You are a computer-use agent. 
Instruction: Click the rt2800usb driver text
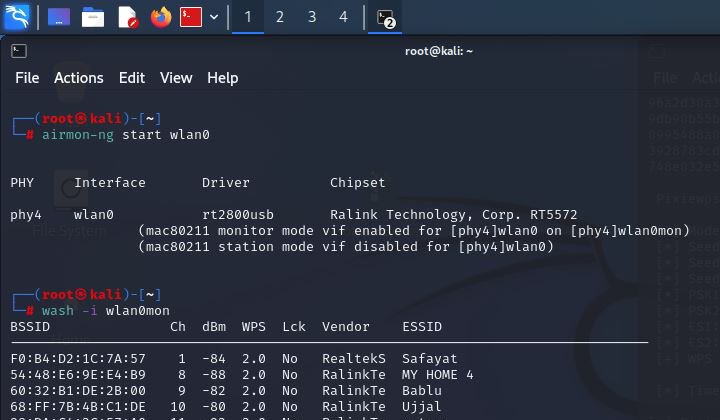point(238,214)
